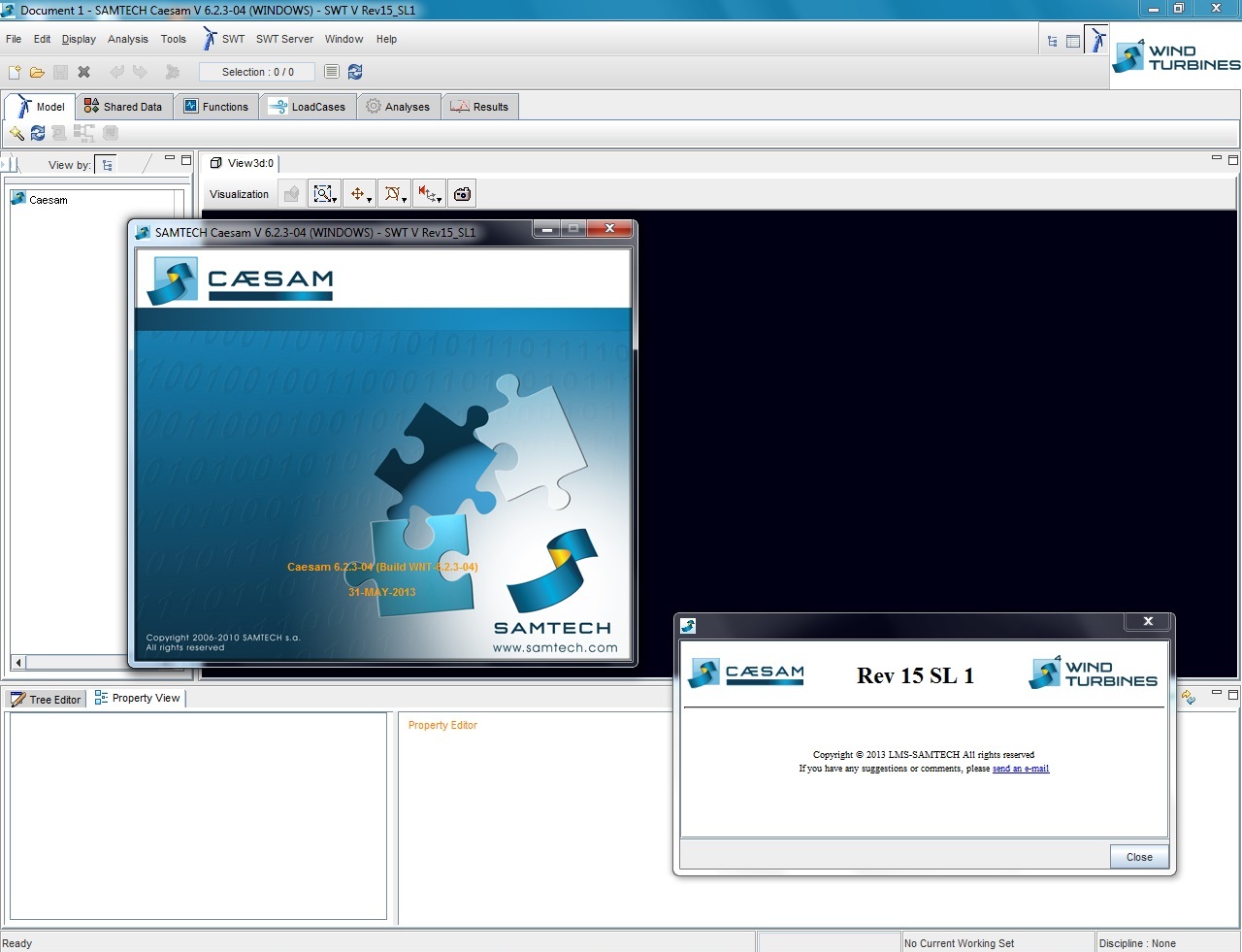This screenshot has height=952, width=1242.
Task: Click the View by tree-mode icon
Action: point(107,165)
